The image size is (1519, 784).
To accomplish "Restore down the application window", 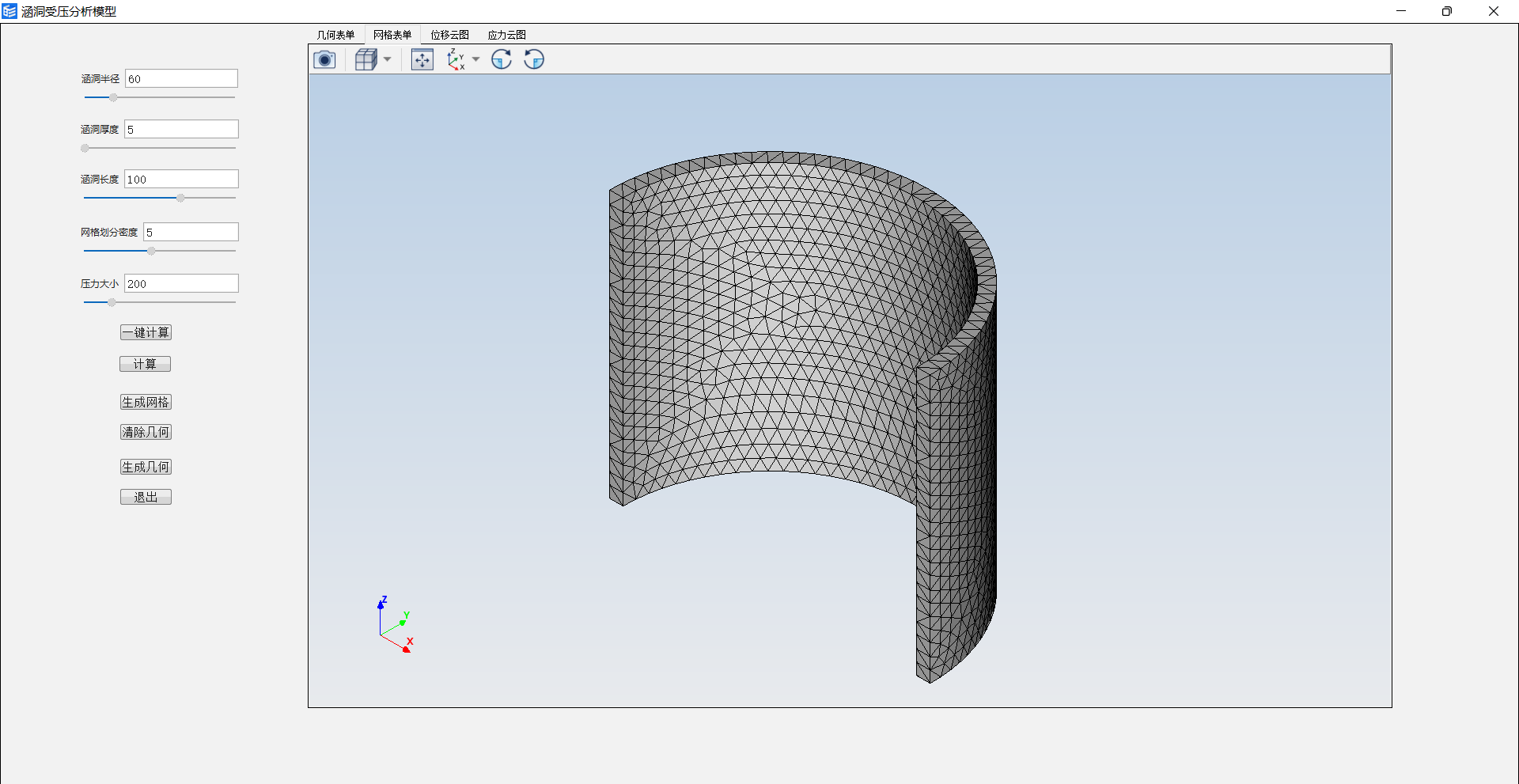I will 1447,11.
